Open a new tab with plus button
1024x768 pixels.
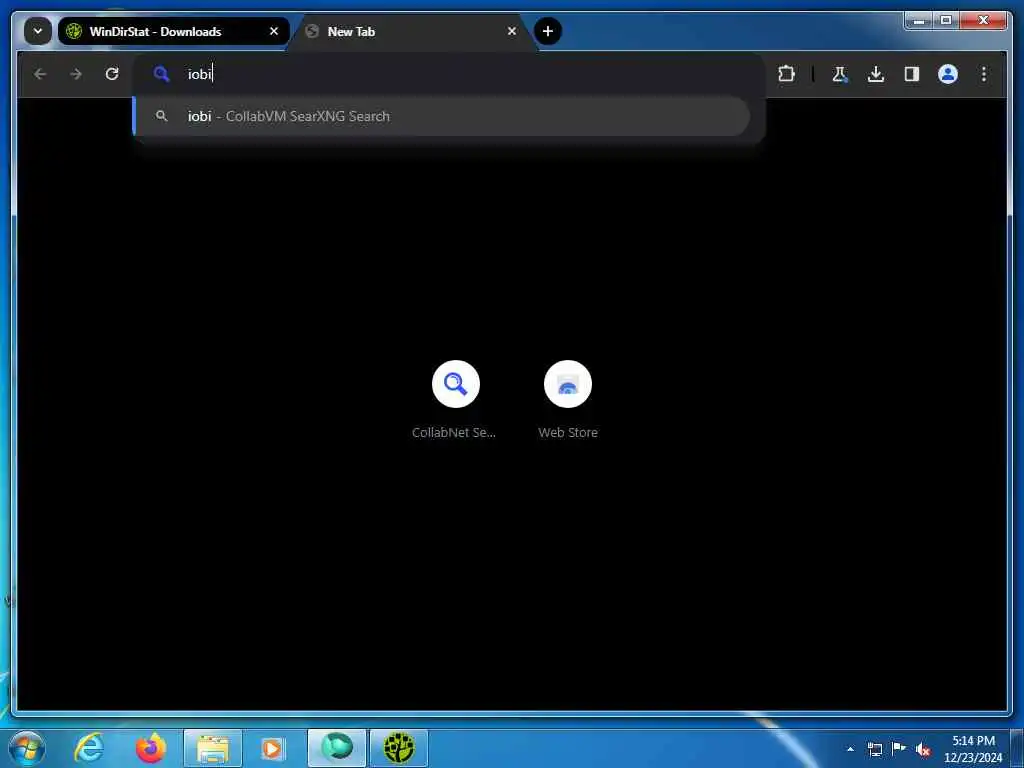[x=548, y=31]
